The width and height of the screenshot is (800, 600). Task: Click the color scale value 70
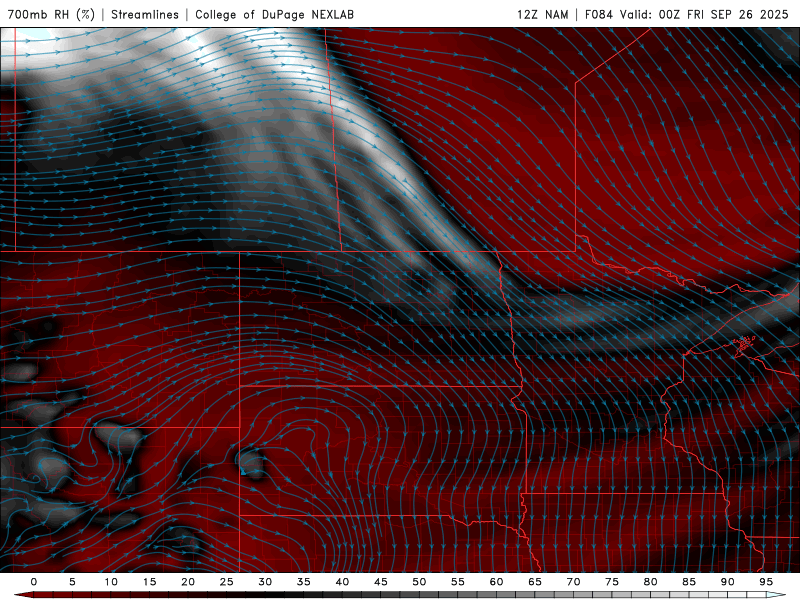[x=573, y=582]
